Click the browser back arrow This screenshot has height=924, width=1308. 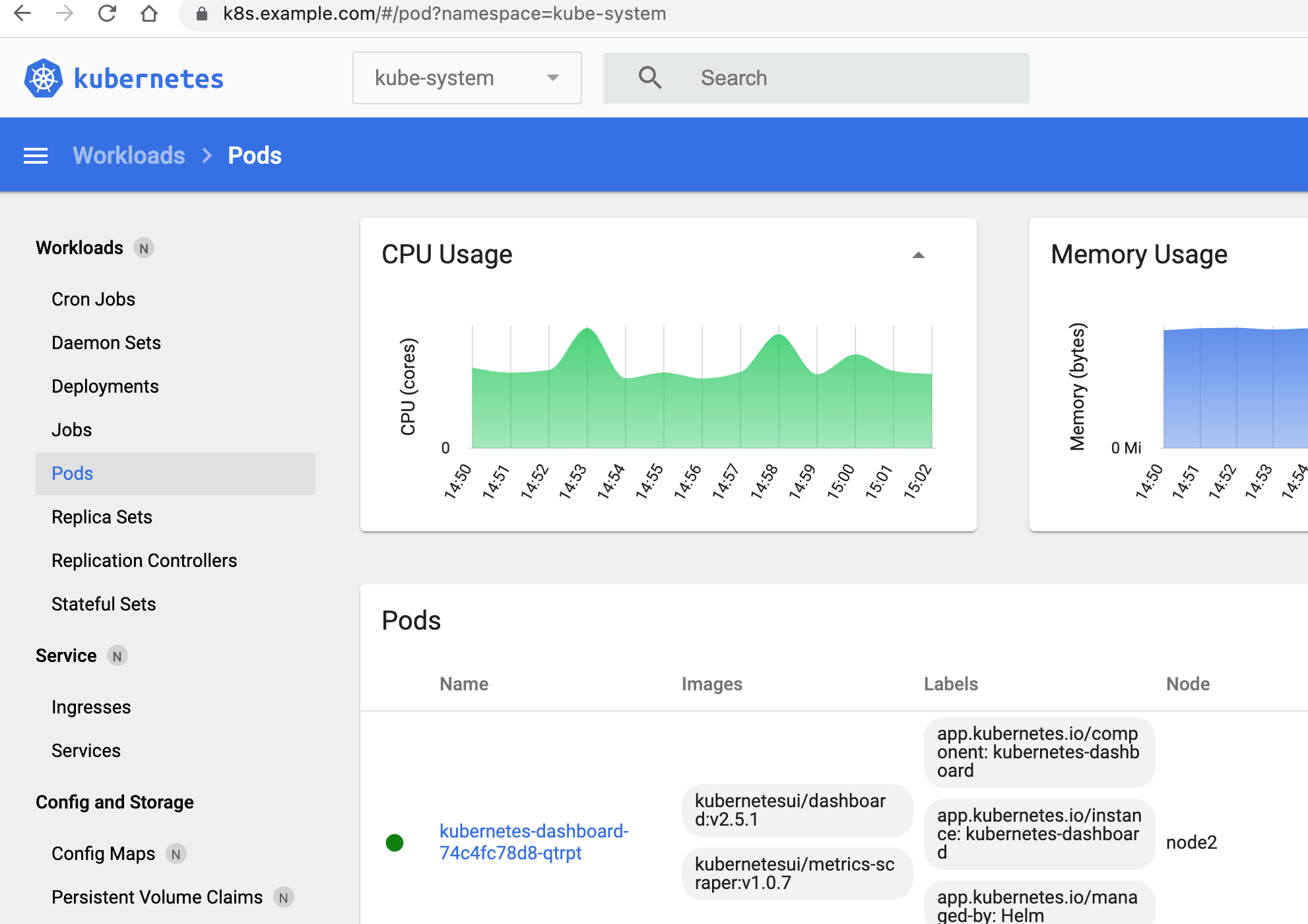22,13
